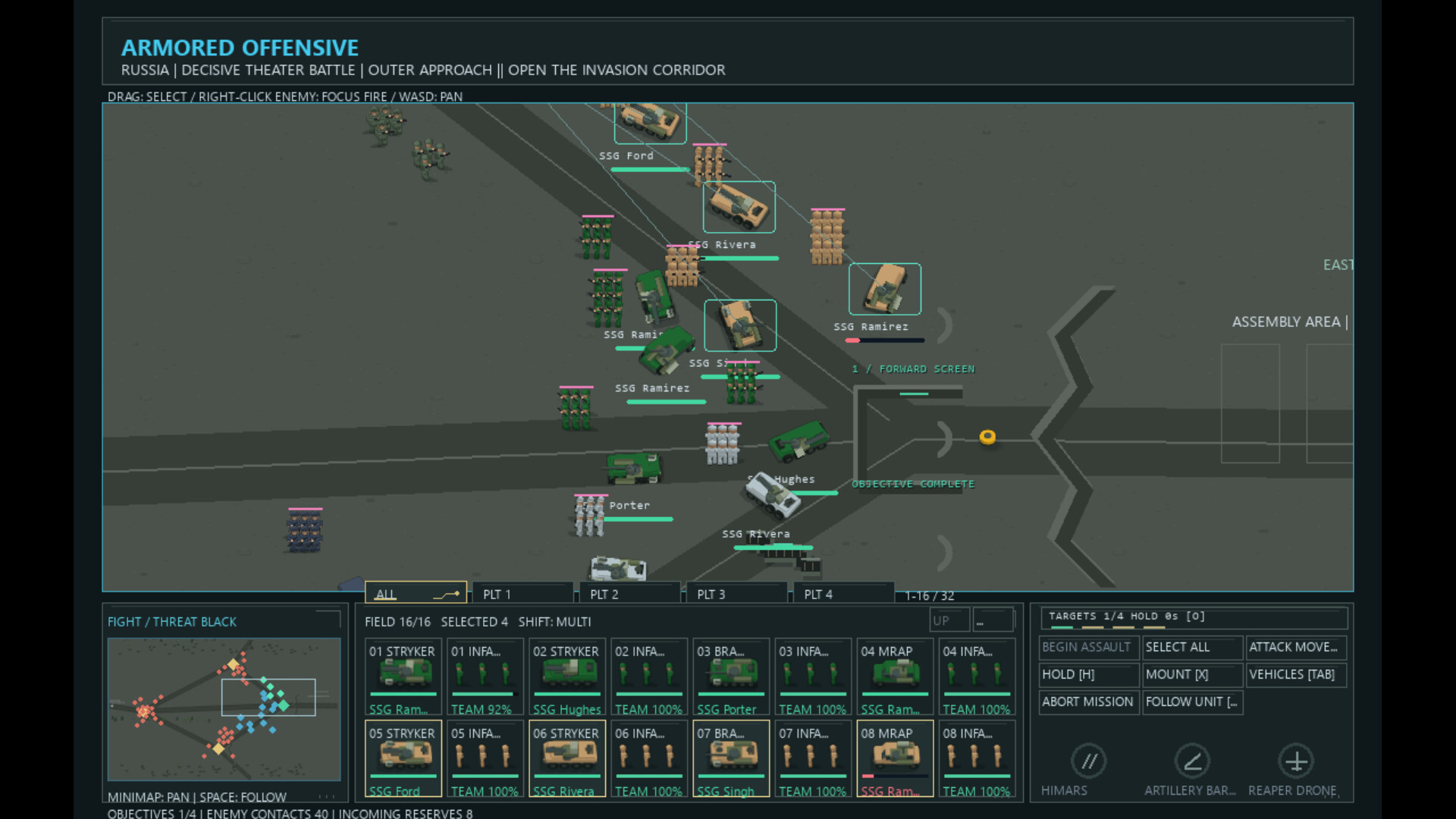Choose the 07 BRA card of SSG Singh
Viewport: 1456px width, 819px height.
click(x=730, y=759)
